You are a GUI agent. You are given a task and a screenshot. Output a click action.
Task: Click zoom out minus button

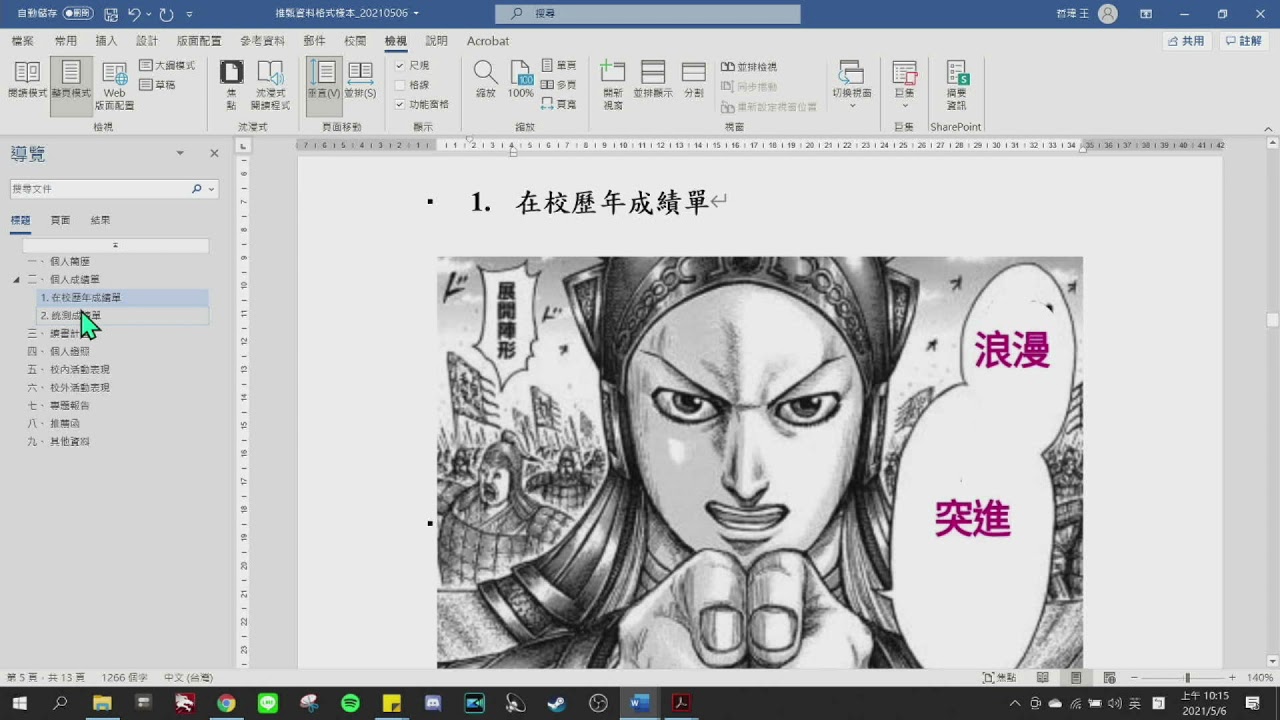coord(1133,677)
